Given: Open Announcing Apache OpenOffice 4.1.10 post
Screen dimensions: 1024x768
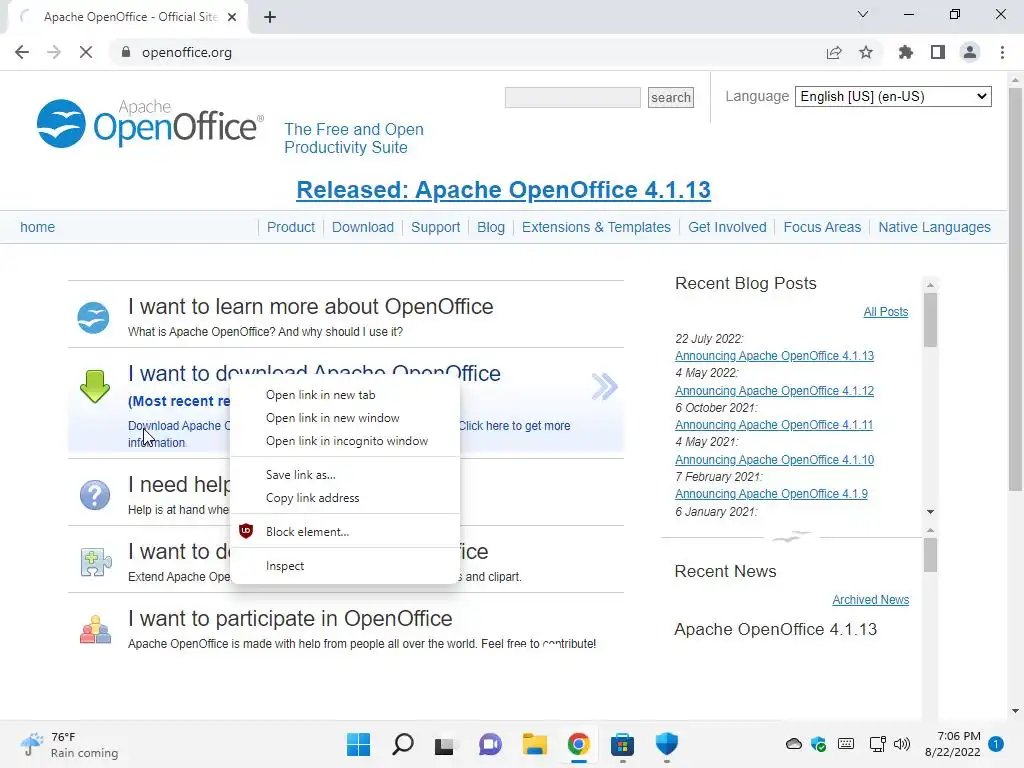Looking at the screenshot, I should tap(774, 460).
